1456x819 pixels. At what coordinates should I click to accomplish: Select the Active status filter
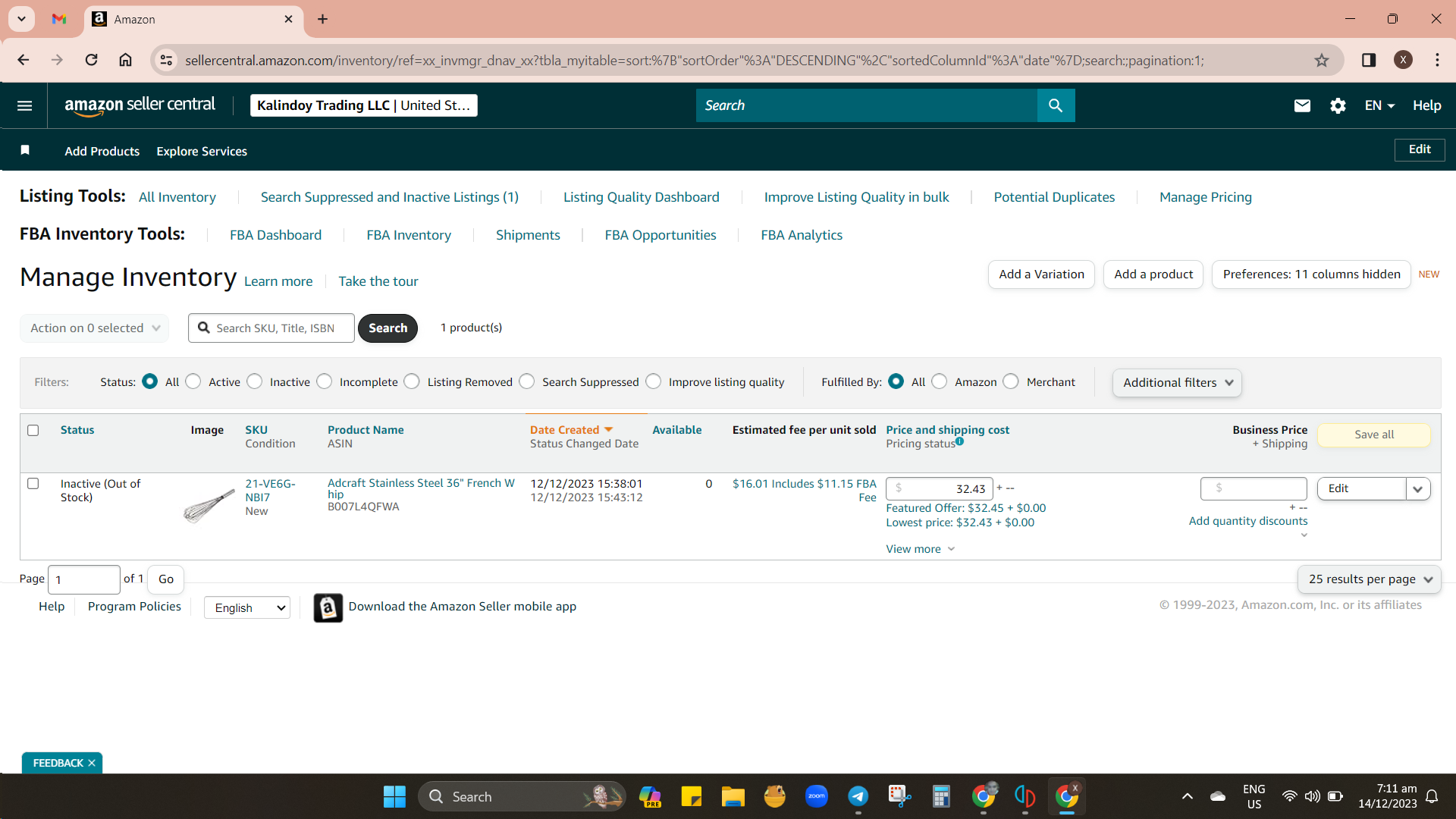click(193, 381)
